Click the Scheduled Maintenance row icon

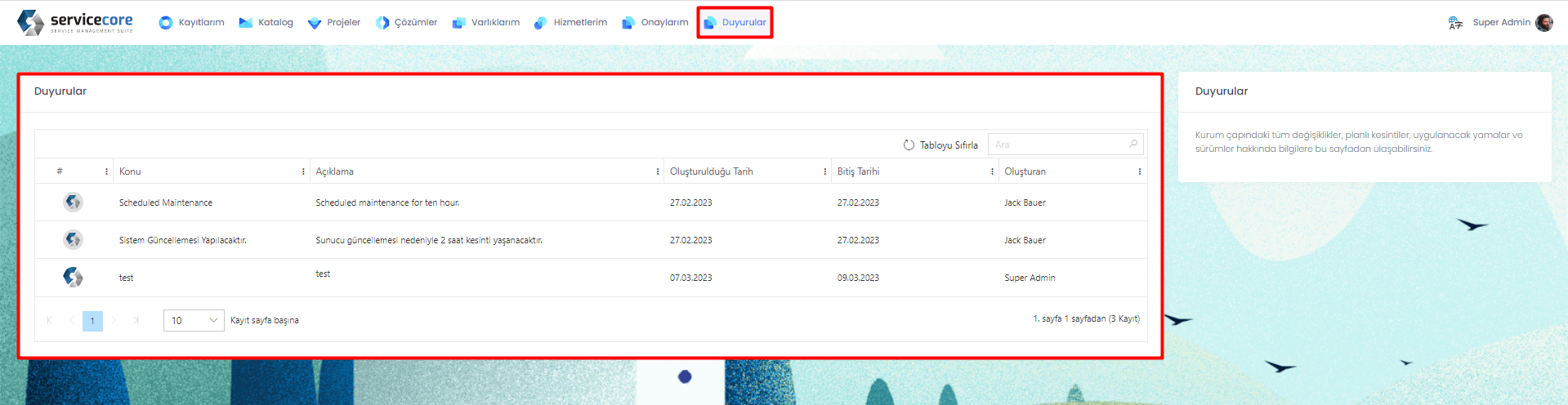(x=73, y=202)
